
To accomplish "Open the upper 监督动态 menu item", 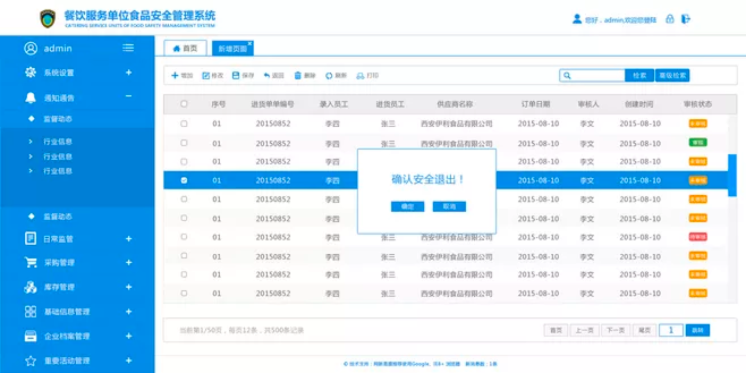I will 58,119.
